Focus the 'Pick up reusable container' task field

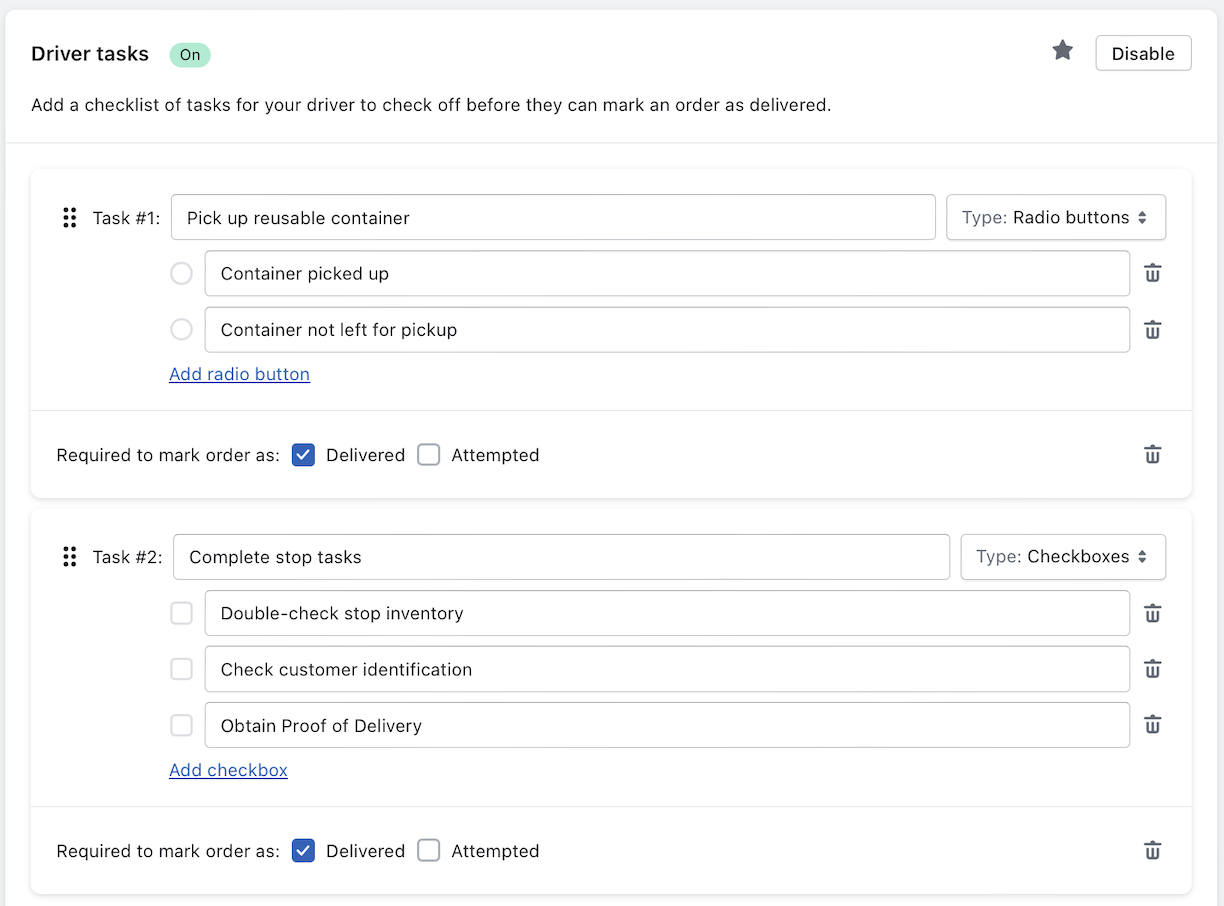click(553, 217)
